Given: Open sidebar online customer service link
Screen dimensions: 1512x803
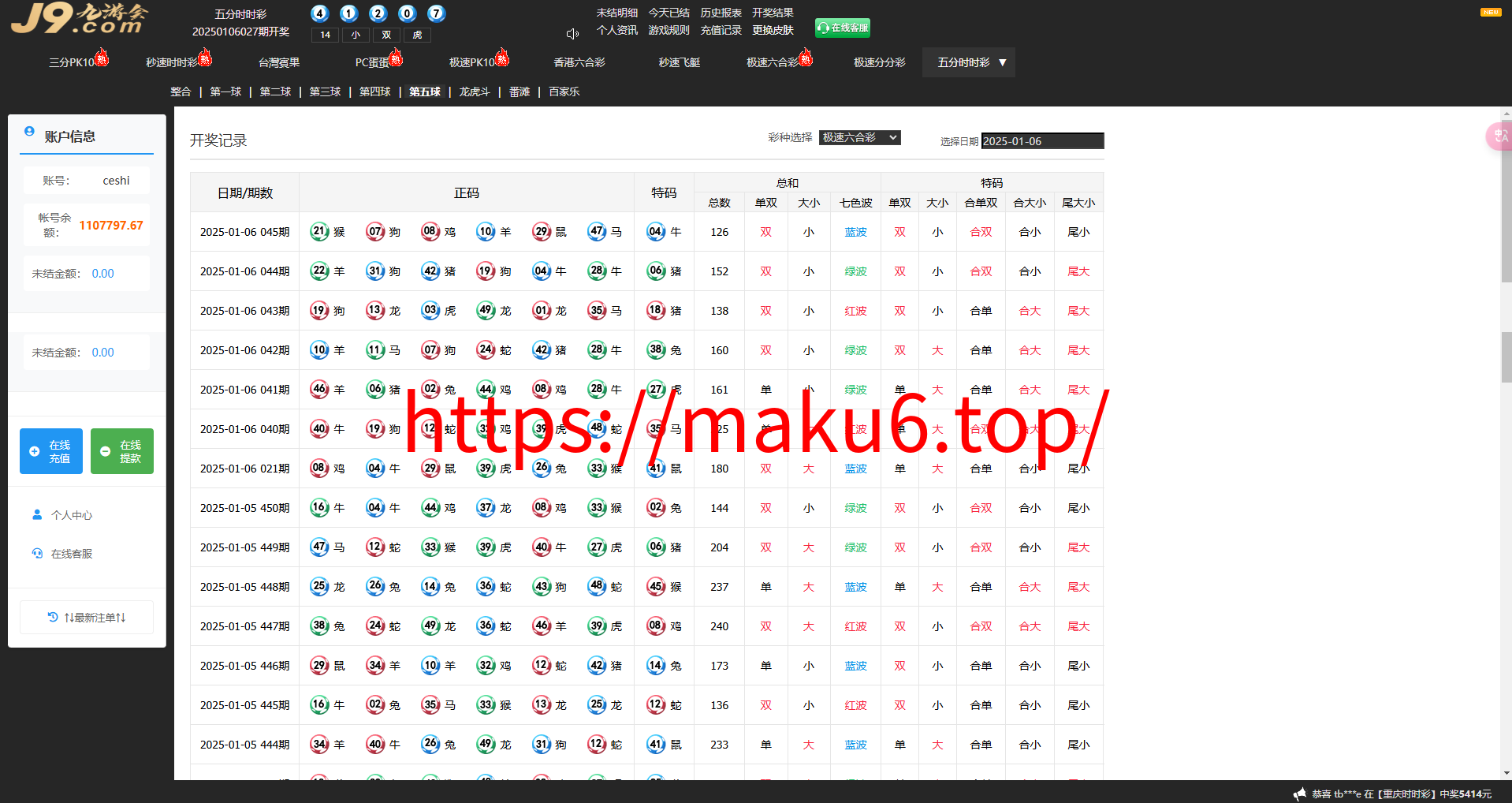Looking at the screenshot, I should point(63,554).
